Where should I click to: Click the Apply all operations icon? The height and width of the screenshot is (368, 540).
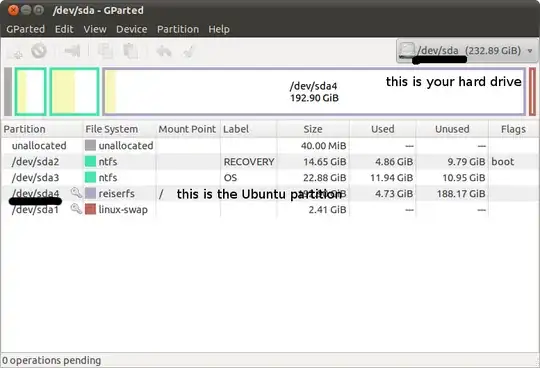tap(189, 52)
